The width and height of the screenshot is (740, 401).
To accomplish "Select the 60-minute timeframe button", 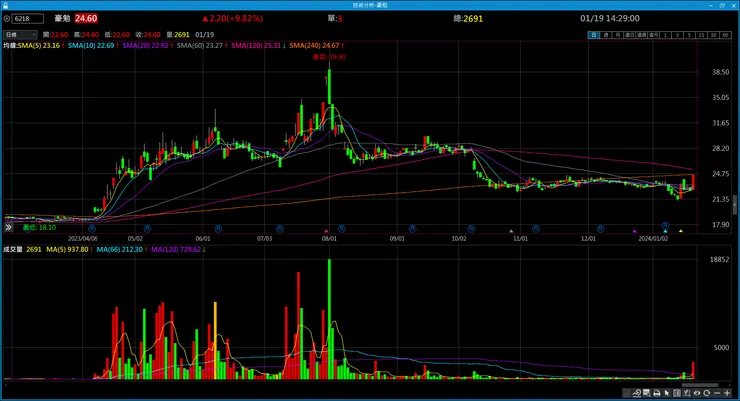I will click(726, 35).
